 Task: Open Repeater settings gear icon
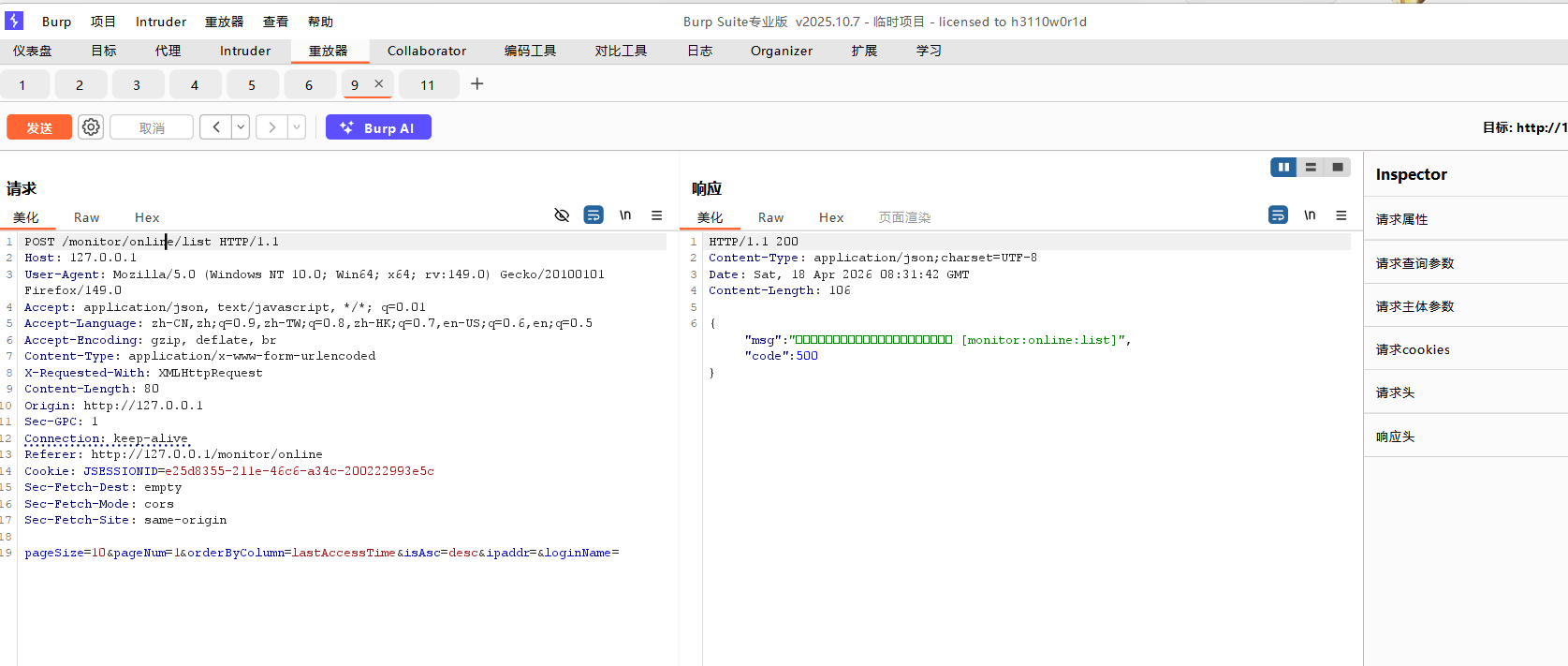coord(91,127)
